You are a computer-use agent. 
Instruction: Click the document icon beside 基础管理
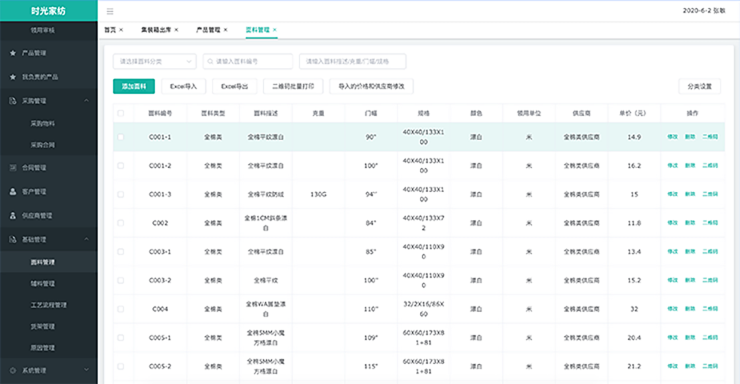tap(13, 239)
